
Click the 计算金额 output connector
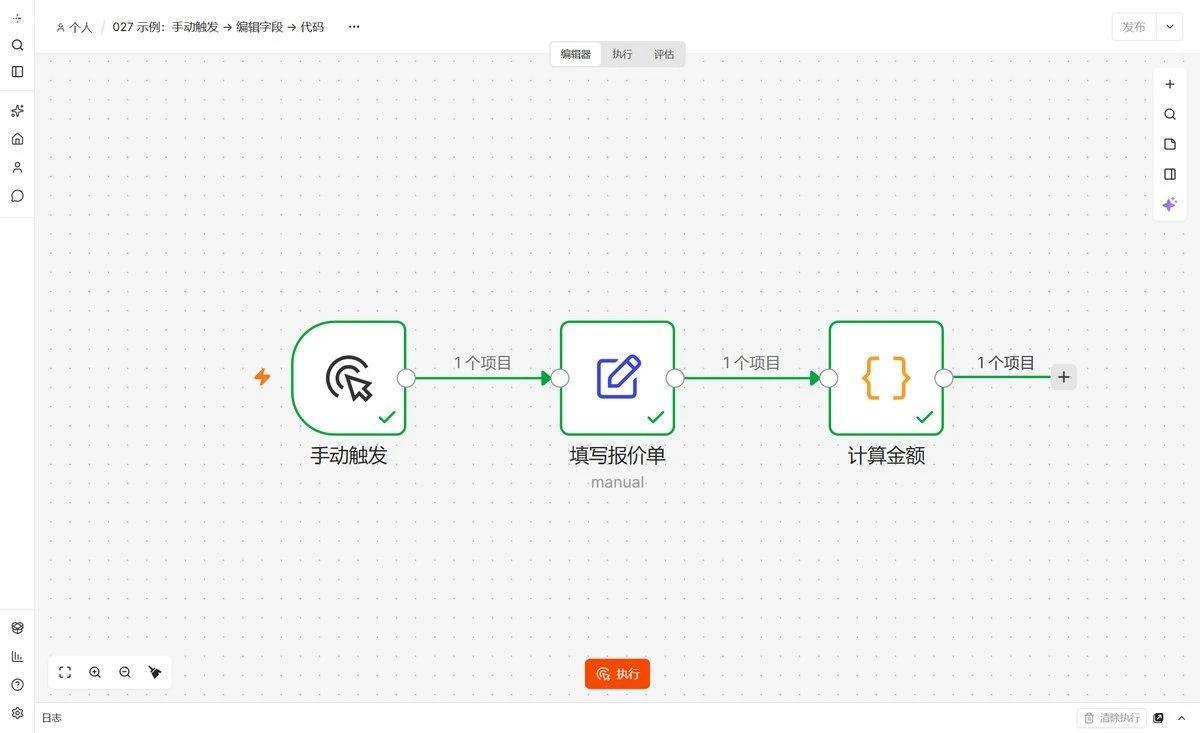943,378
